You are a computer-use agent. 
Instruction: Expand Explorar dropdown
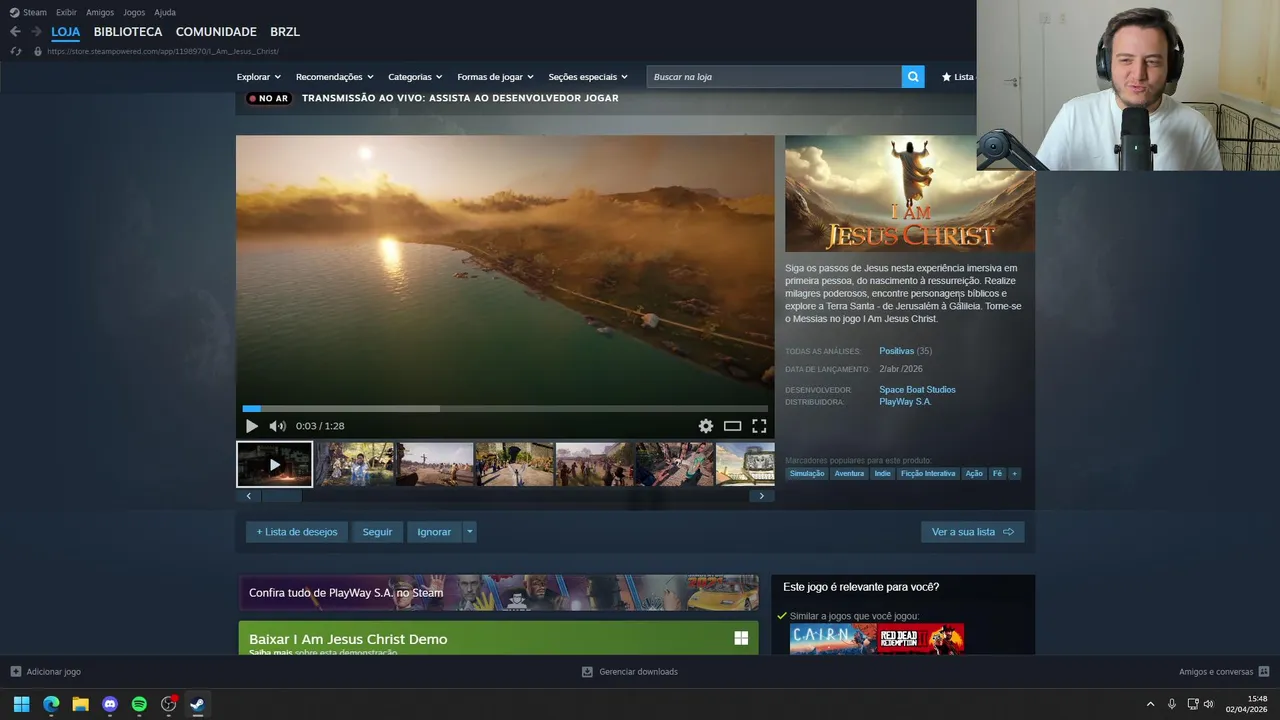(x=259, y=77)
